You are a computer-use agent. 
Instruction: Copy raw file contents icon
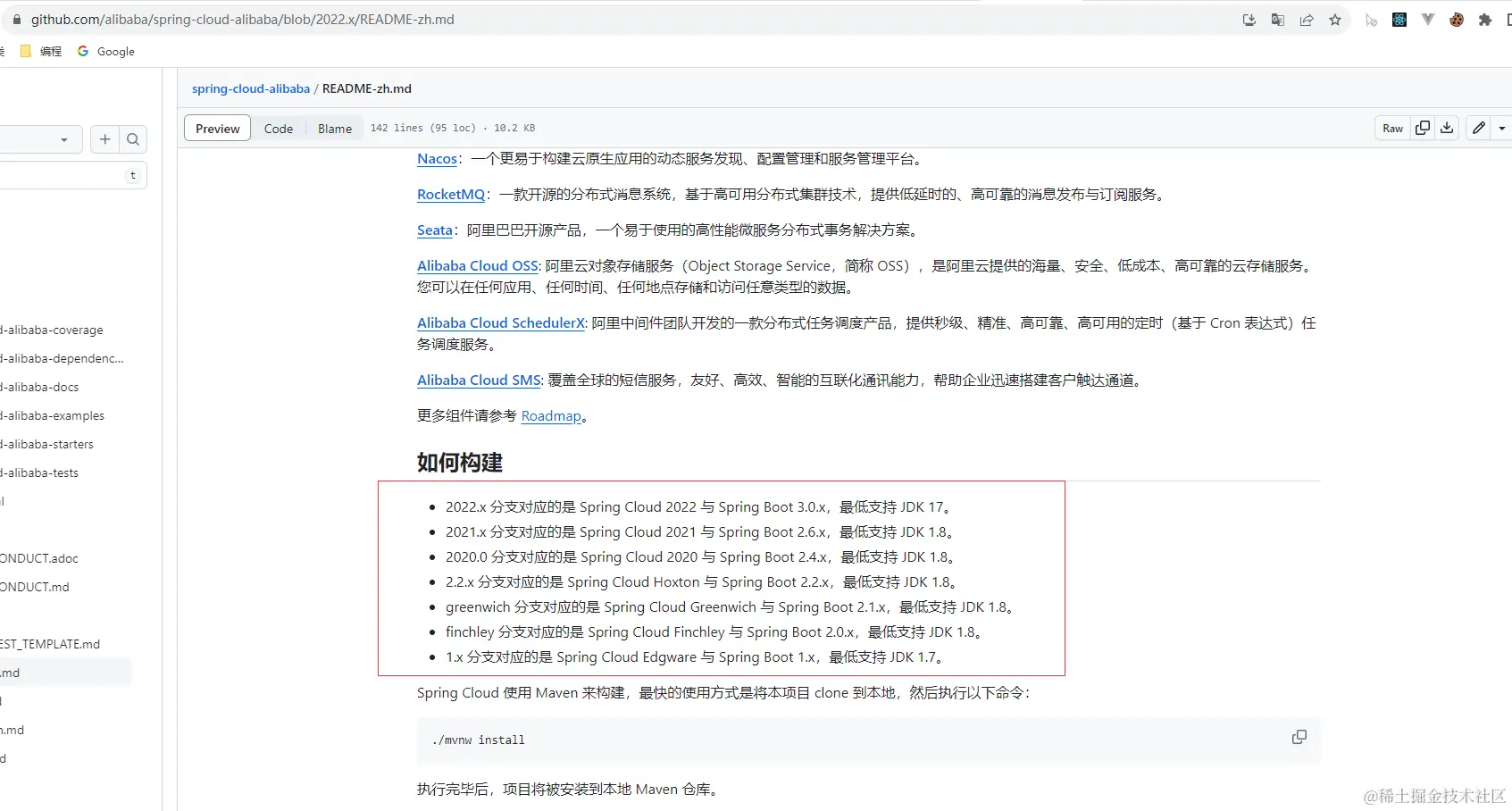coord(1423,129)
